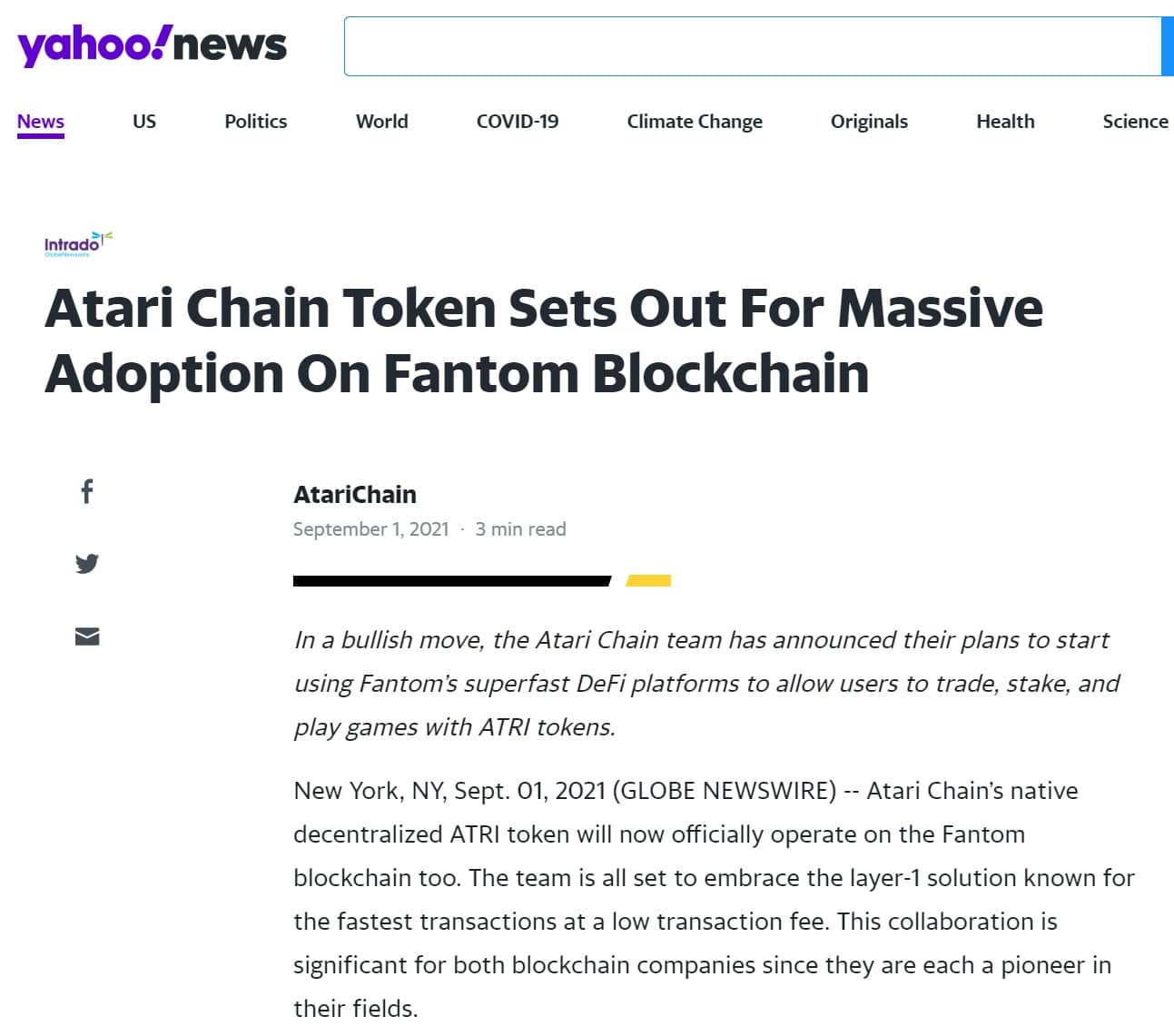Click the AtariChain author name

(355, 495)
